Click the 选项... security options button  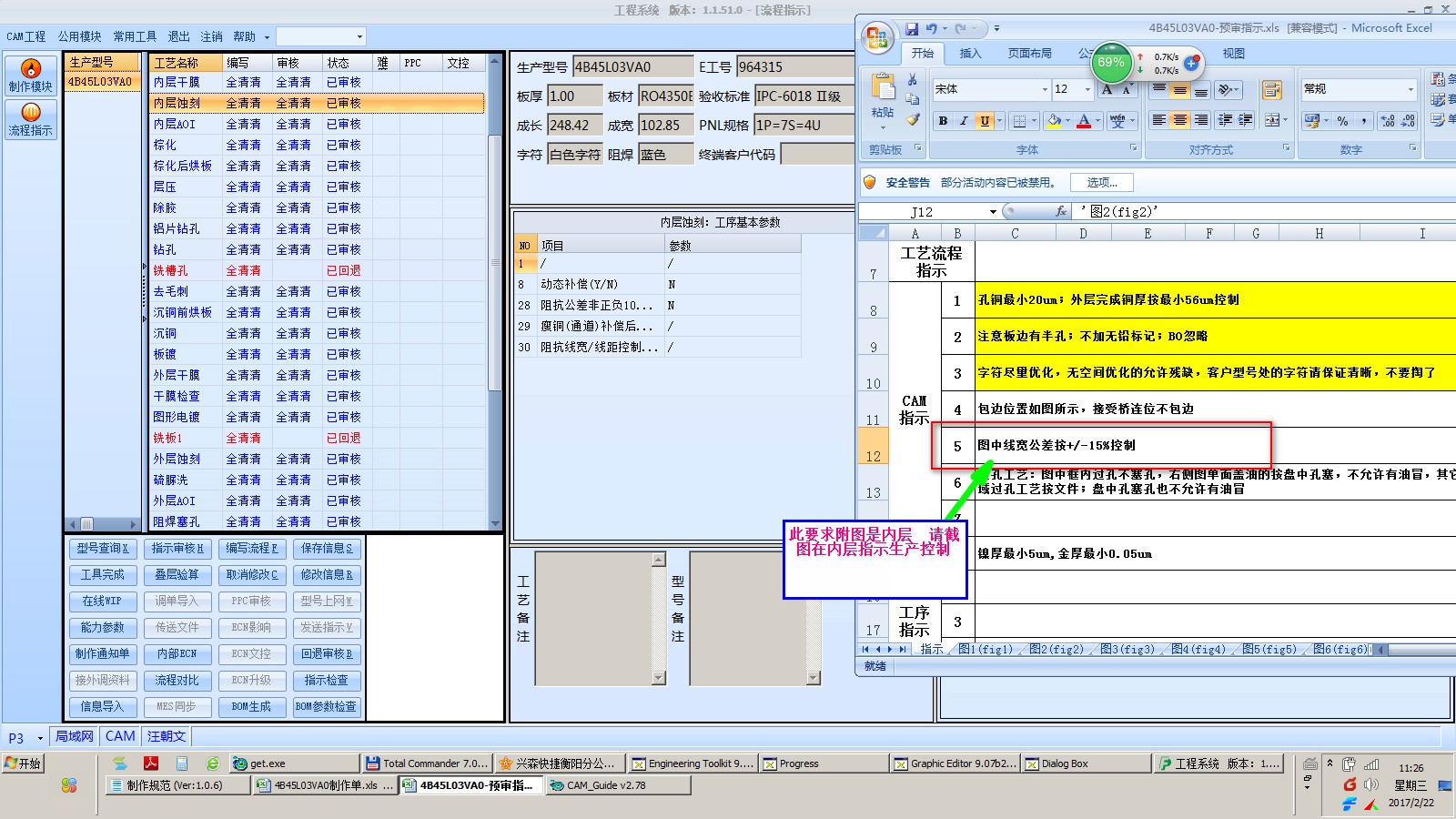(x=1102, y=182)
